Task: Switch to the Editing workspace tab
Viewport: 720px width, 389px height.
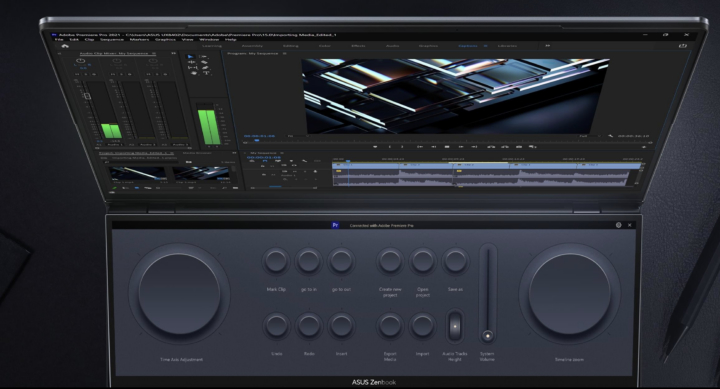Action: (290, 46)
